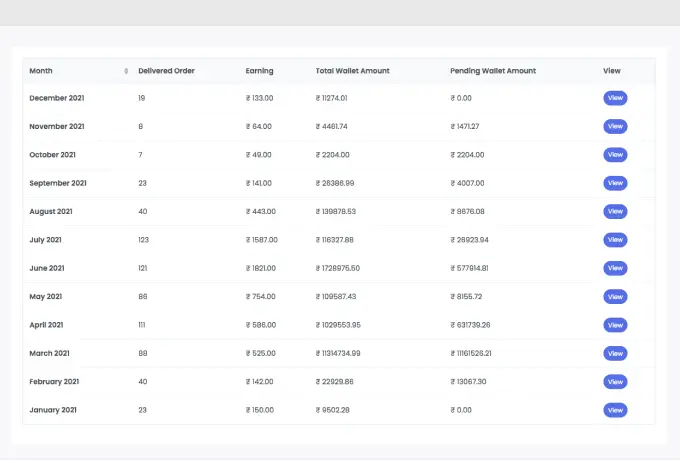Image resolution: width=680 pixels, height=460 pixels.
Task: Click the Month column header
Action: pyautogui.click(x=42, y=71)
